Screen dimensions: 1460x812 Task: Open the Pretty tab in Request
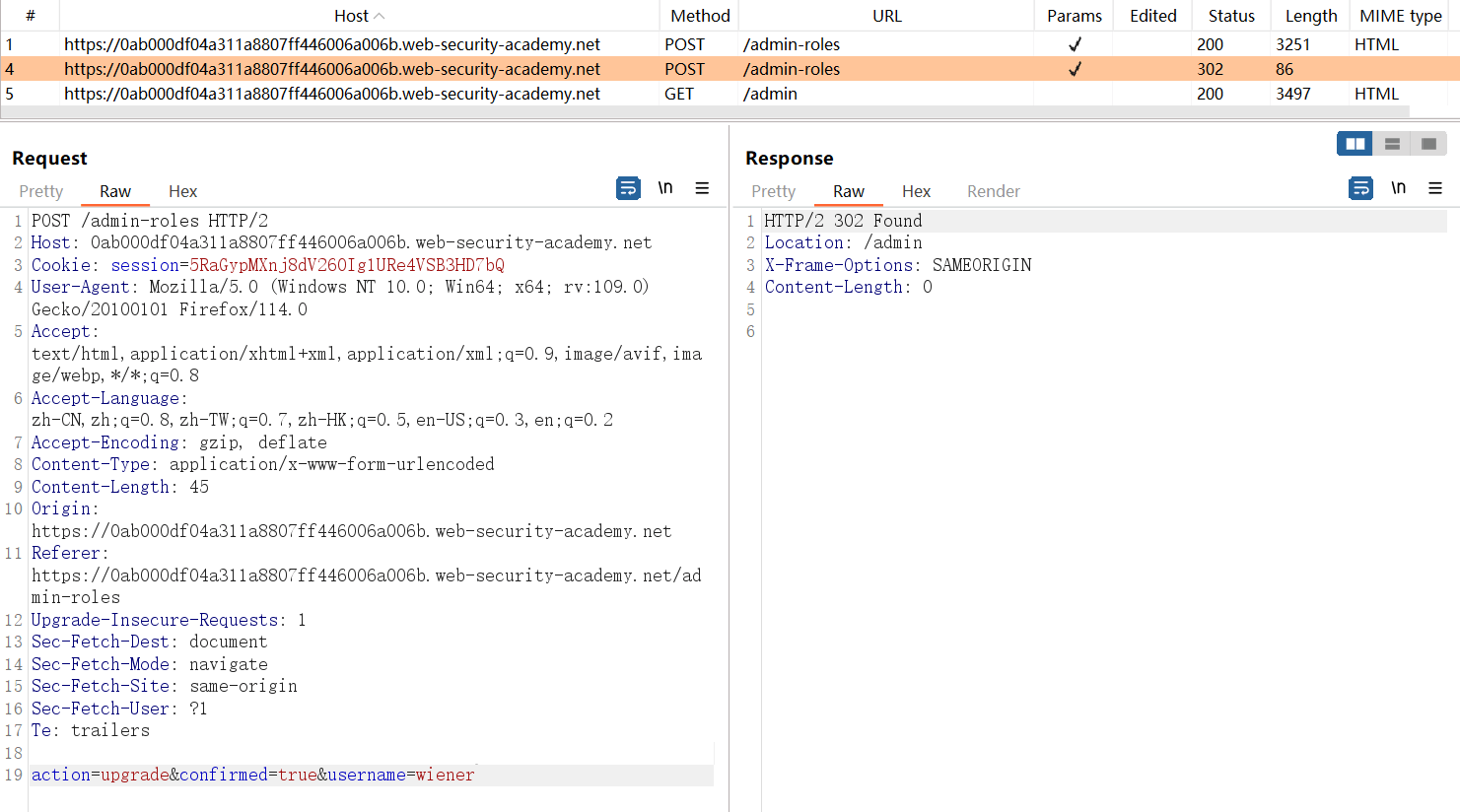click(41, 191)
